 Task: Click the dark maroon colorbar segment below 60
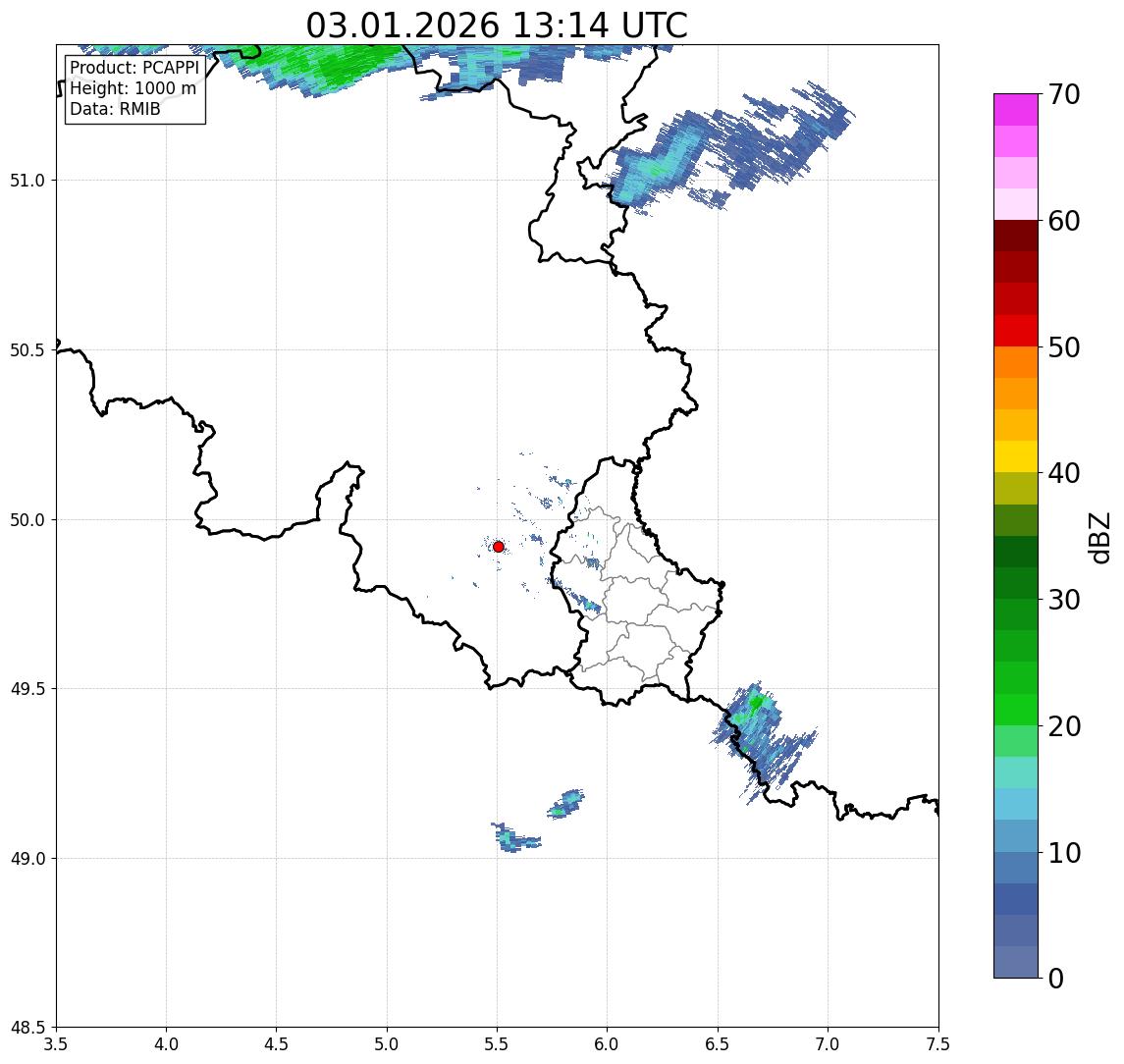click(1016, 236)
